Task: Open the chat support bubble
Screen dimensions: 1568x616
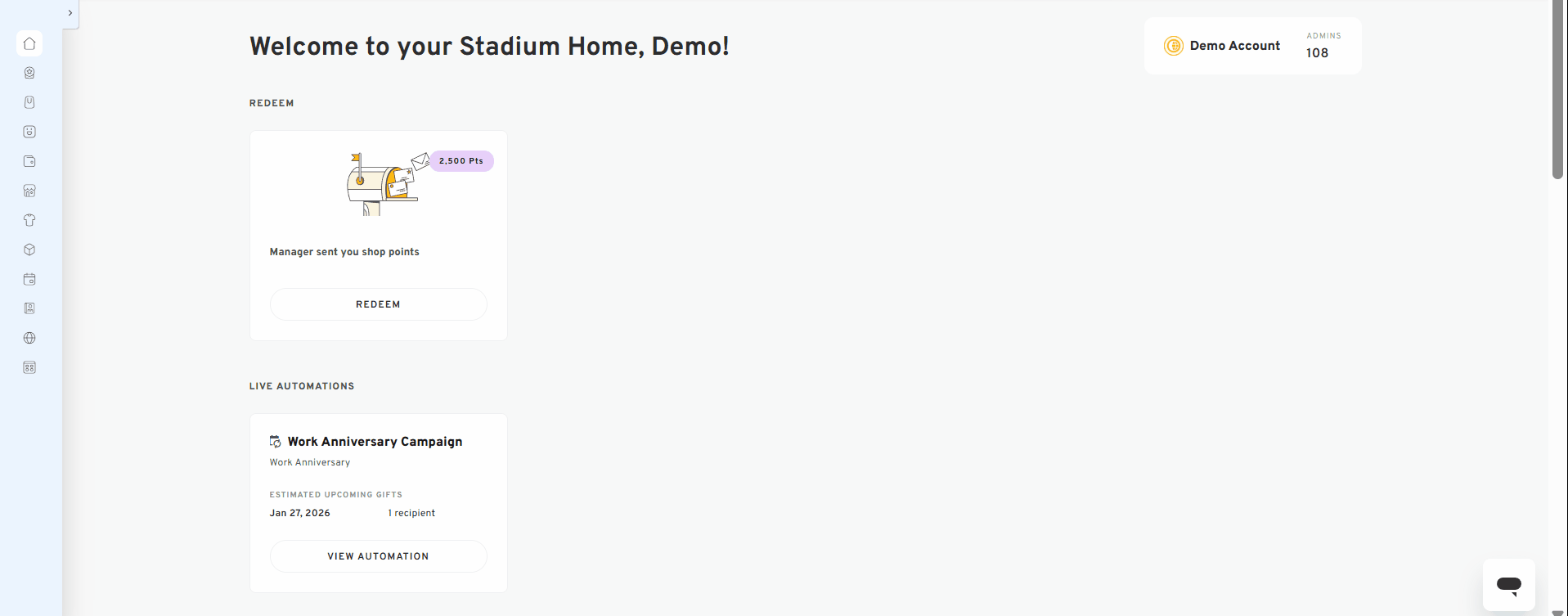Action: point(1508,584)
